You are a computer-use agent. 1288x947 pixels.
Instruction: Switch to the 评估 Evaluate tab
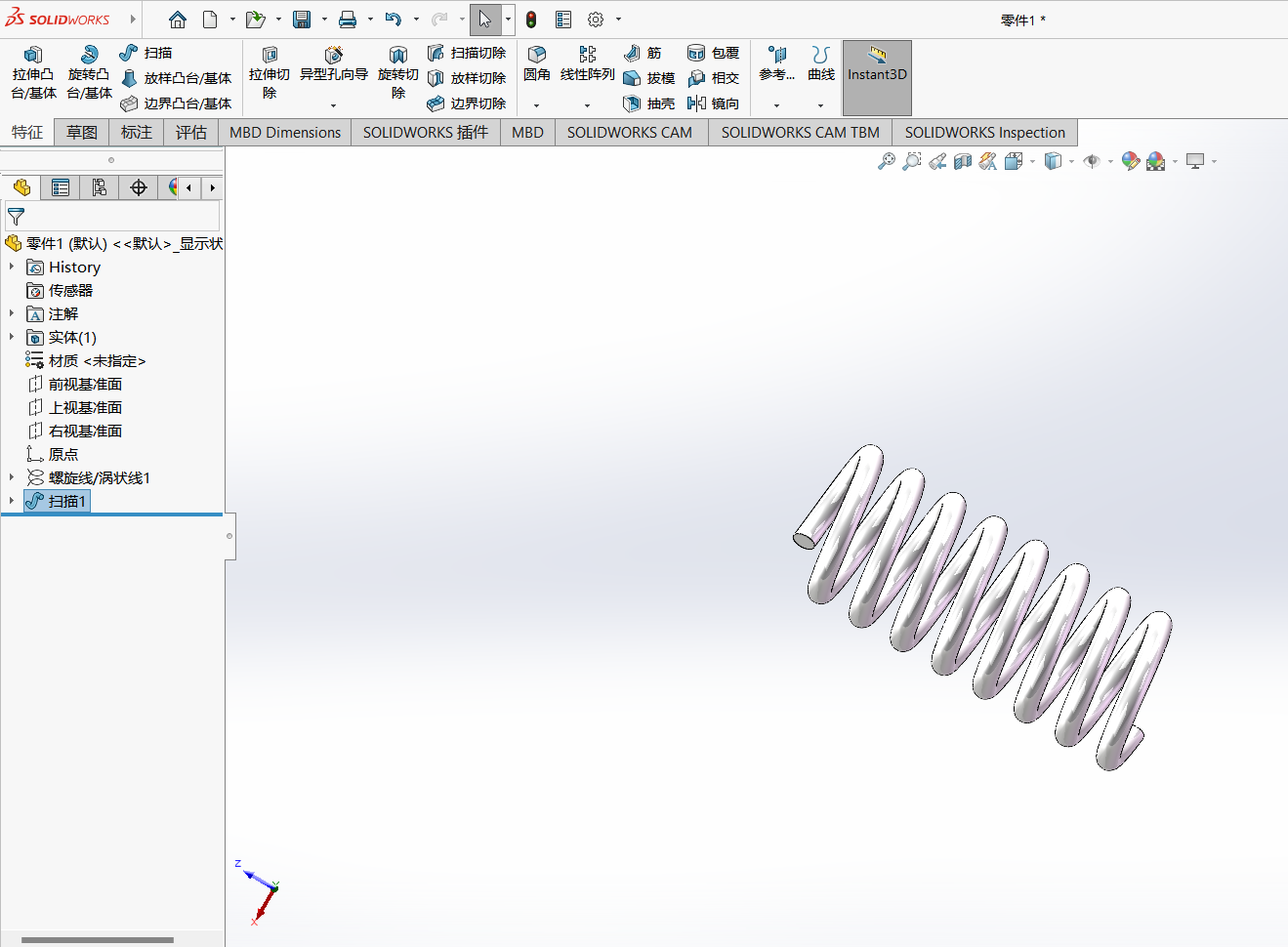click(191, 133)
